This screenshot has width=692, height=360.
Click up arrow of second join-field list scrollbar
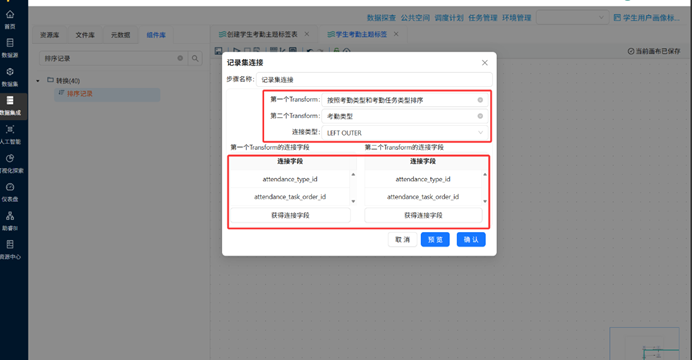pyautogui.click(x=485, y=174)
